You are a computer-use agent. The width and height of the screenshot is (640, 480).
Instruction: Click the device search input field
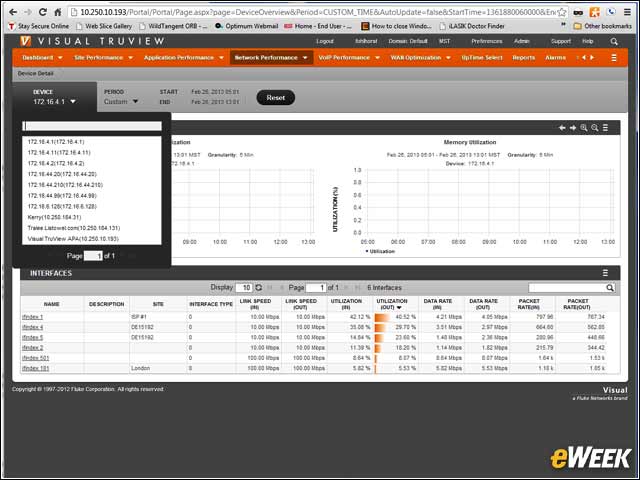[x=92, y=126]
